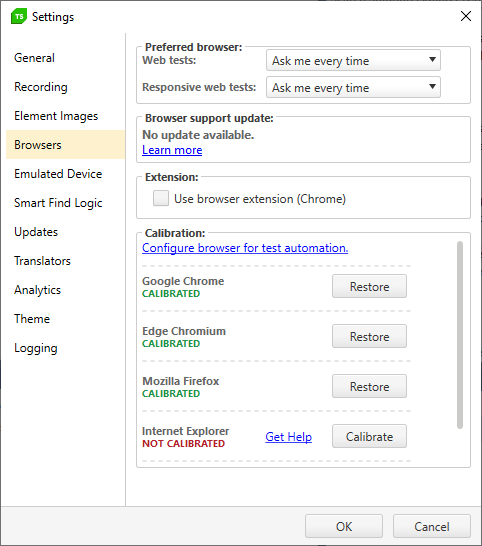Open Learn more link for browser support

pyautogui.click(x=172, y=150)
